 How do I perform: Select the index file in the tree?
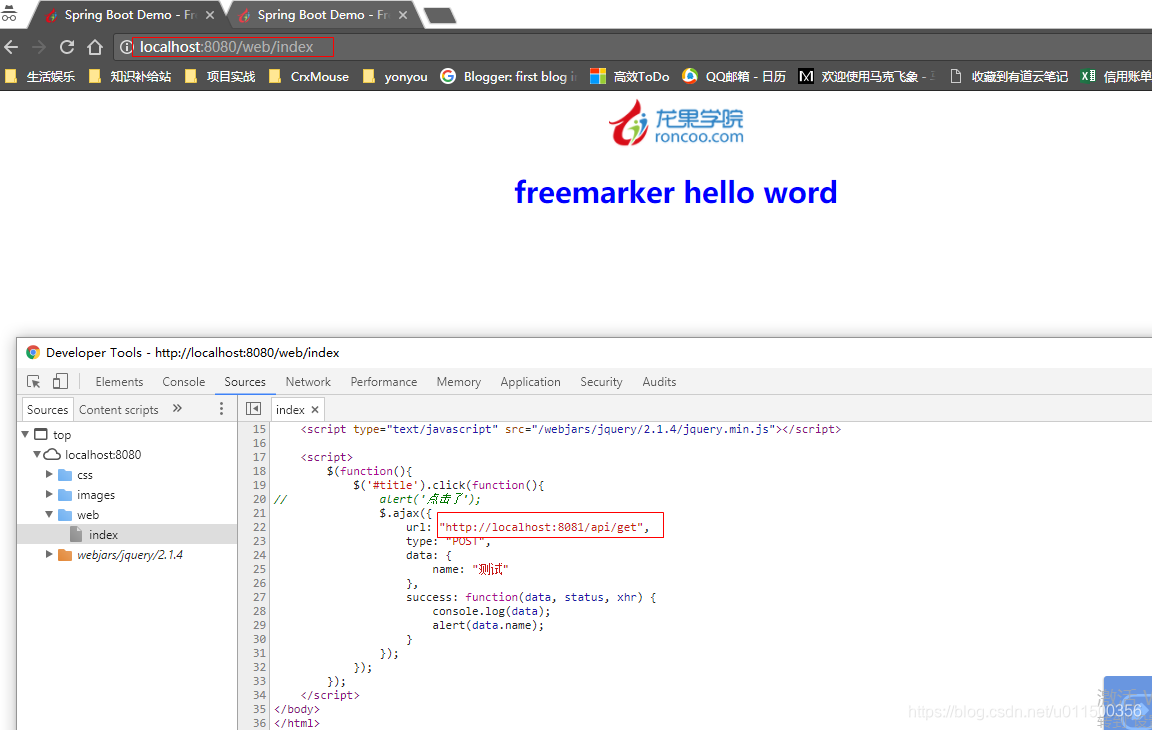(x=126, y=535)
